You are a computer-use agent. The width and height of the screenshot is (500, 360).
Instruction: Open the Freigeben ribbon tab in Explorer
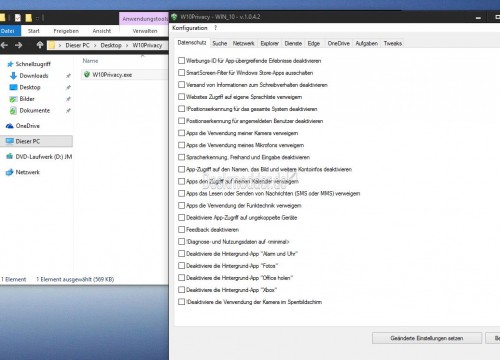pyautogui.click(x=66, y=31)
